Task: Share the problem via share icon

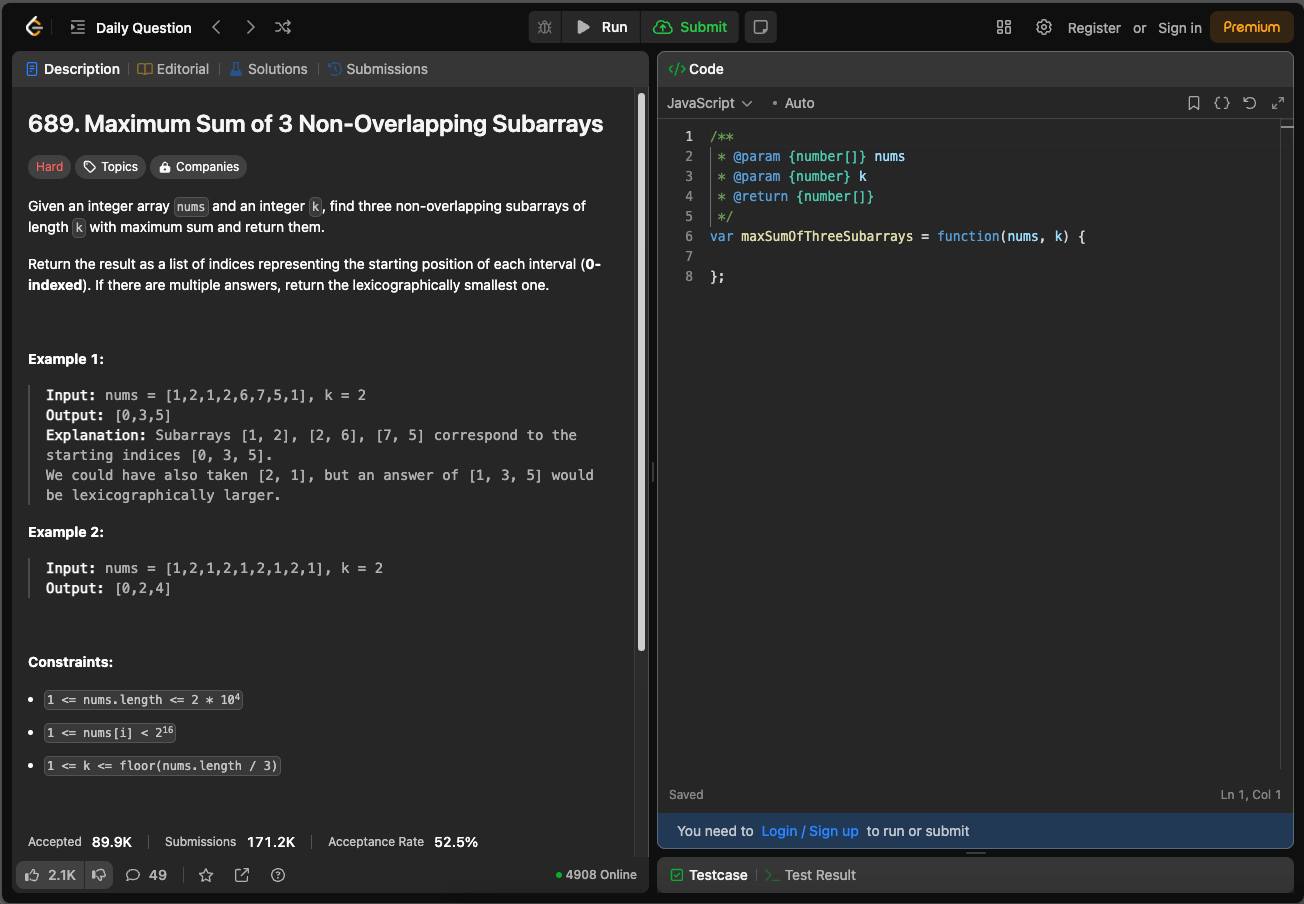Action: 242,875
